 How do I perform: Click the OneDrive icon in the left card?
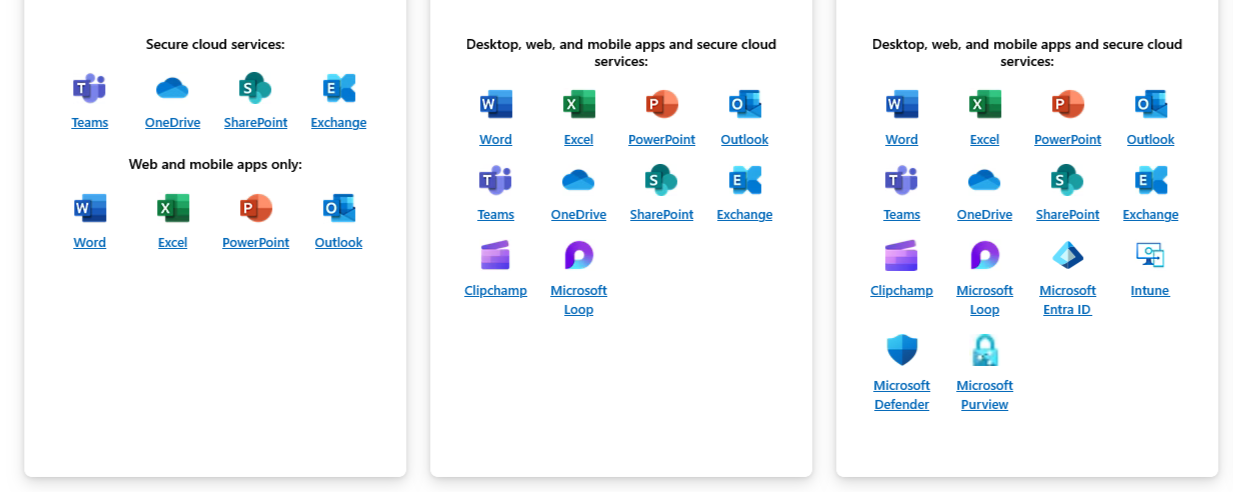point(173,88)
